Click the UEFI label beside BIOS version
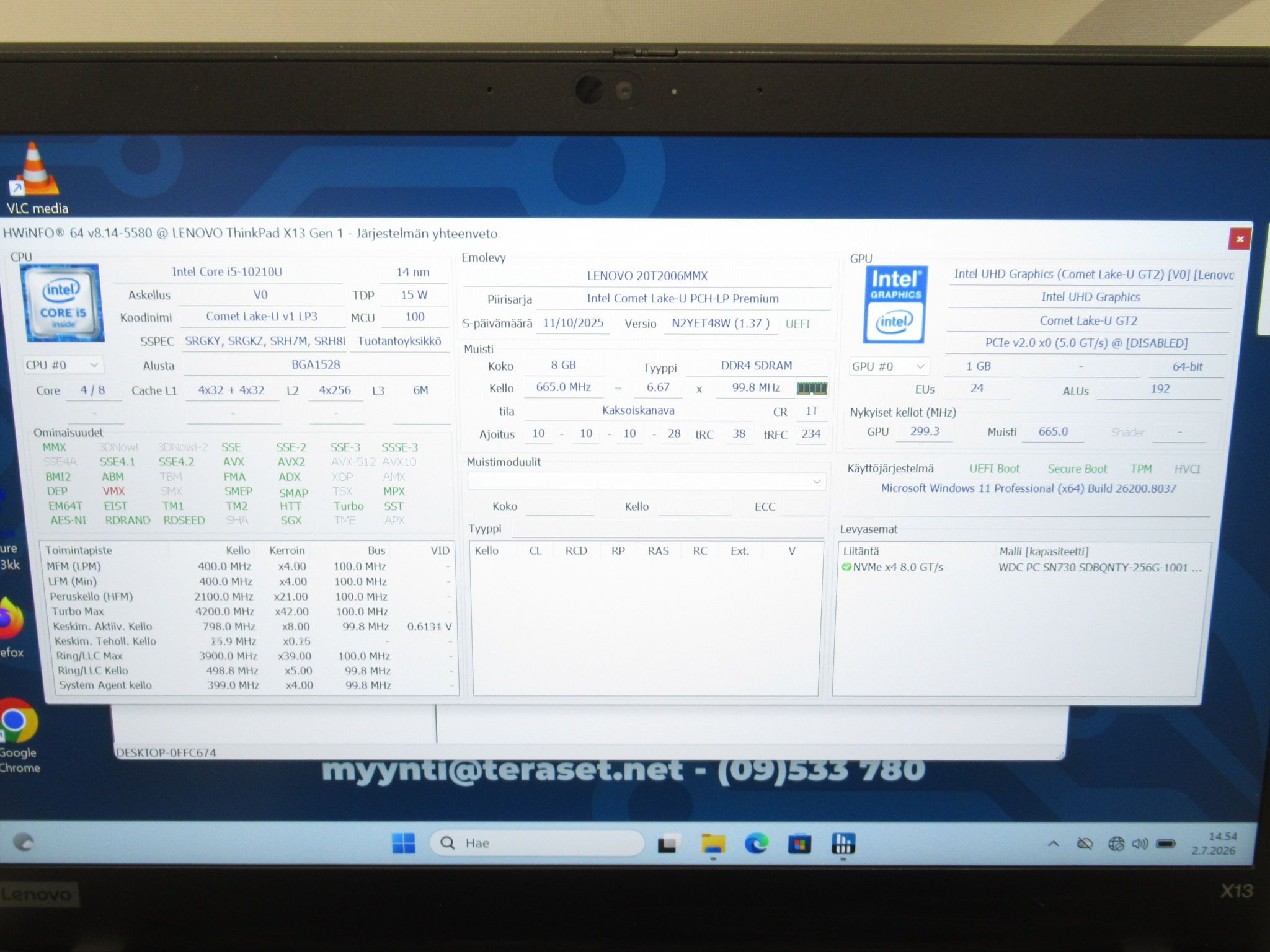The image size is (1270, 952). click(797, 324)
